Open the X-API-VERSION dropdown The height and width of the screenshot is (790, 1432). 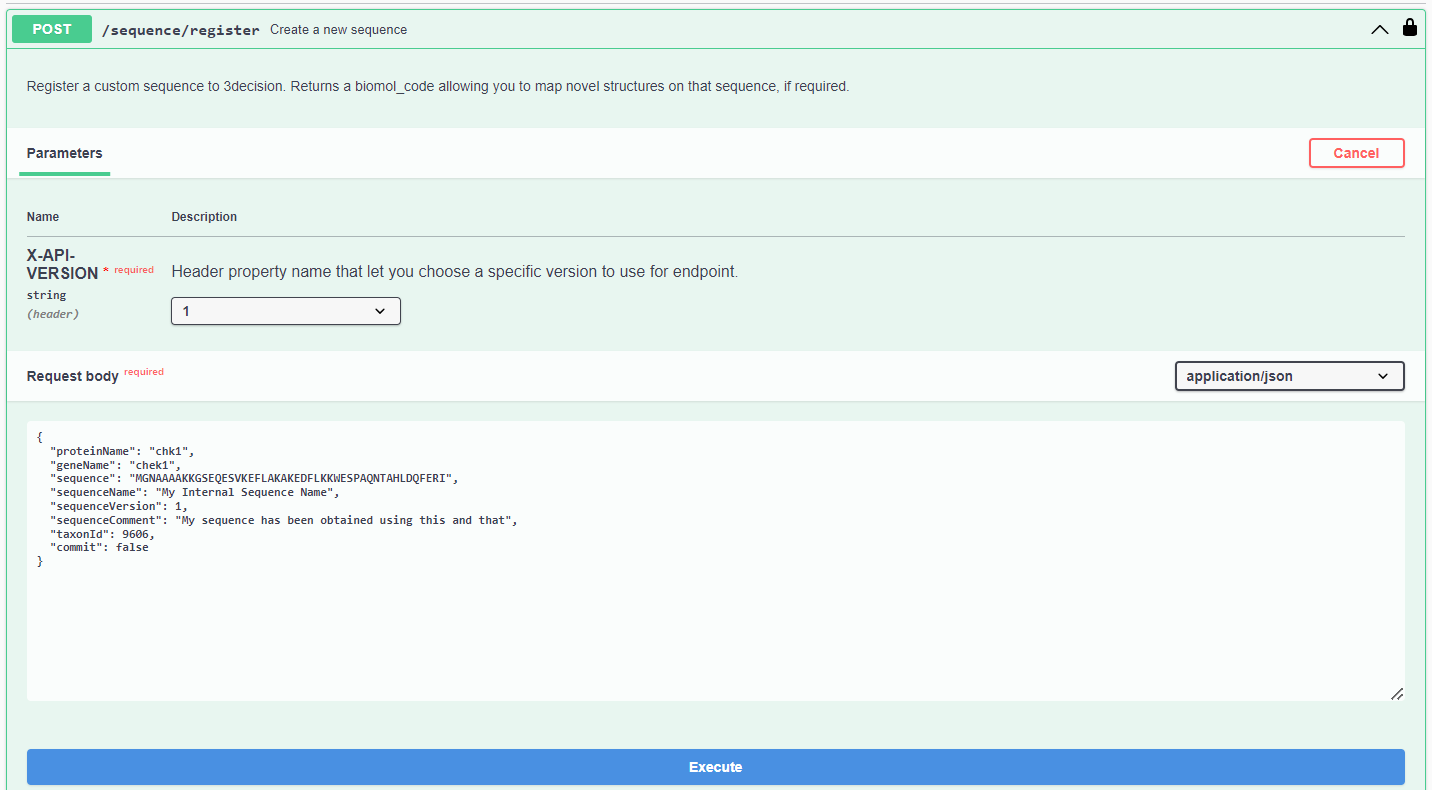tap(286, 311)
